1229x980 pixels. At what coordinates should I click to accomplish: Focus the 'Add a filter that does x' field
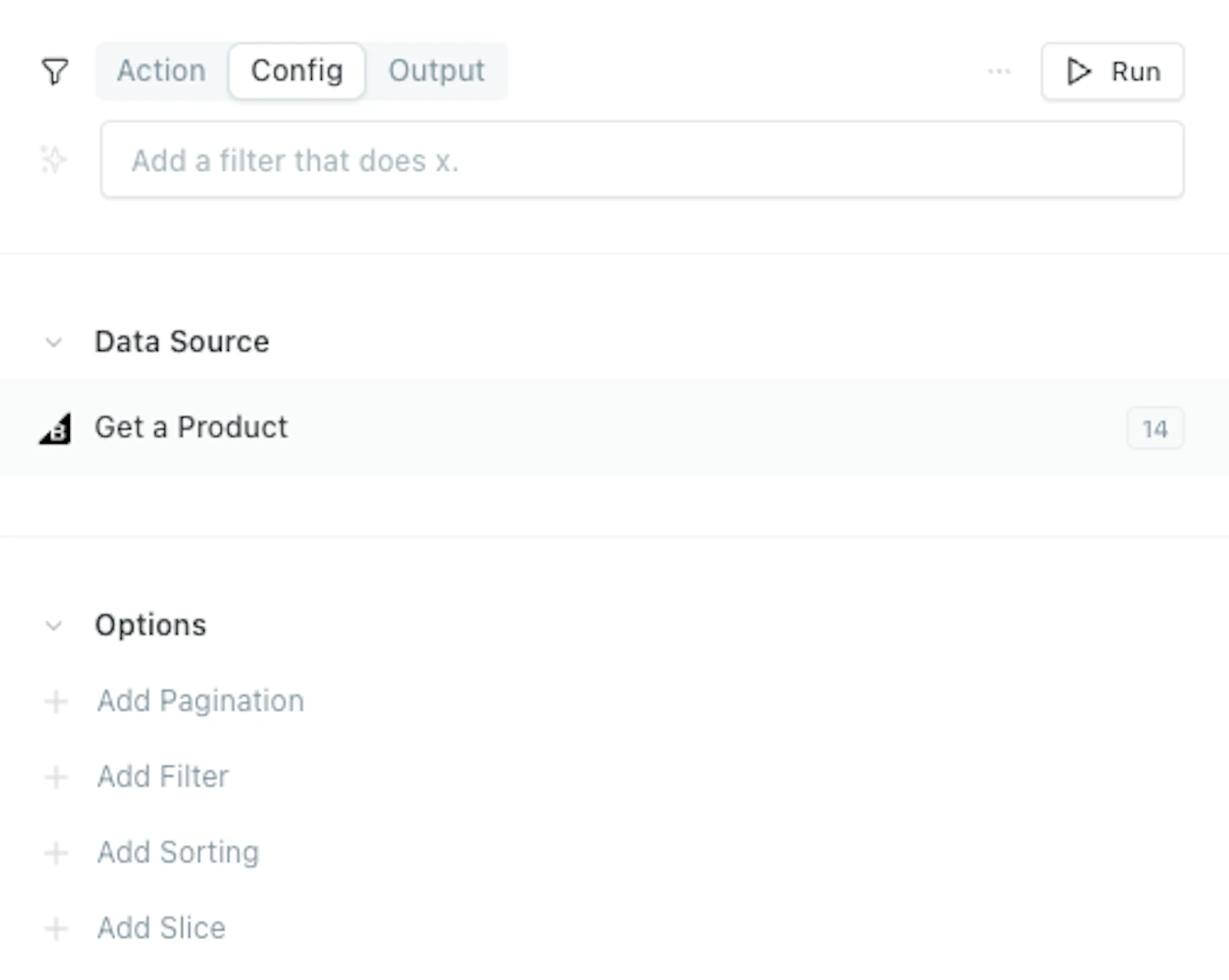pos(642,160)
